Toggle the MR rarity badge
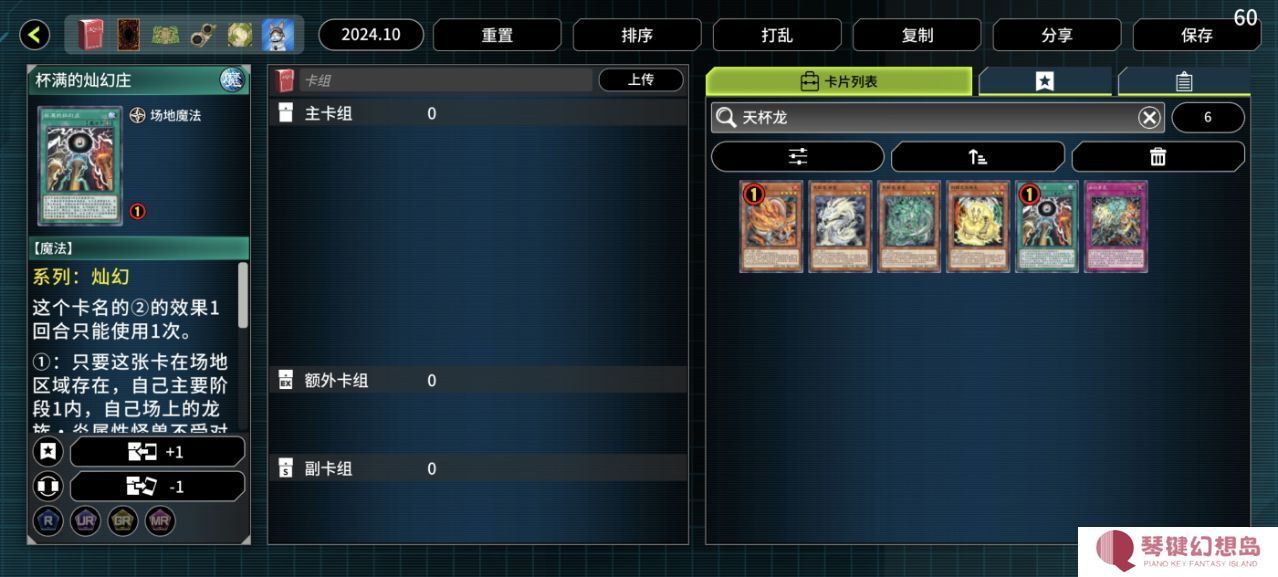1278x577 pixels. (x=160, y=520)
